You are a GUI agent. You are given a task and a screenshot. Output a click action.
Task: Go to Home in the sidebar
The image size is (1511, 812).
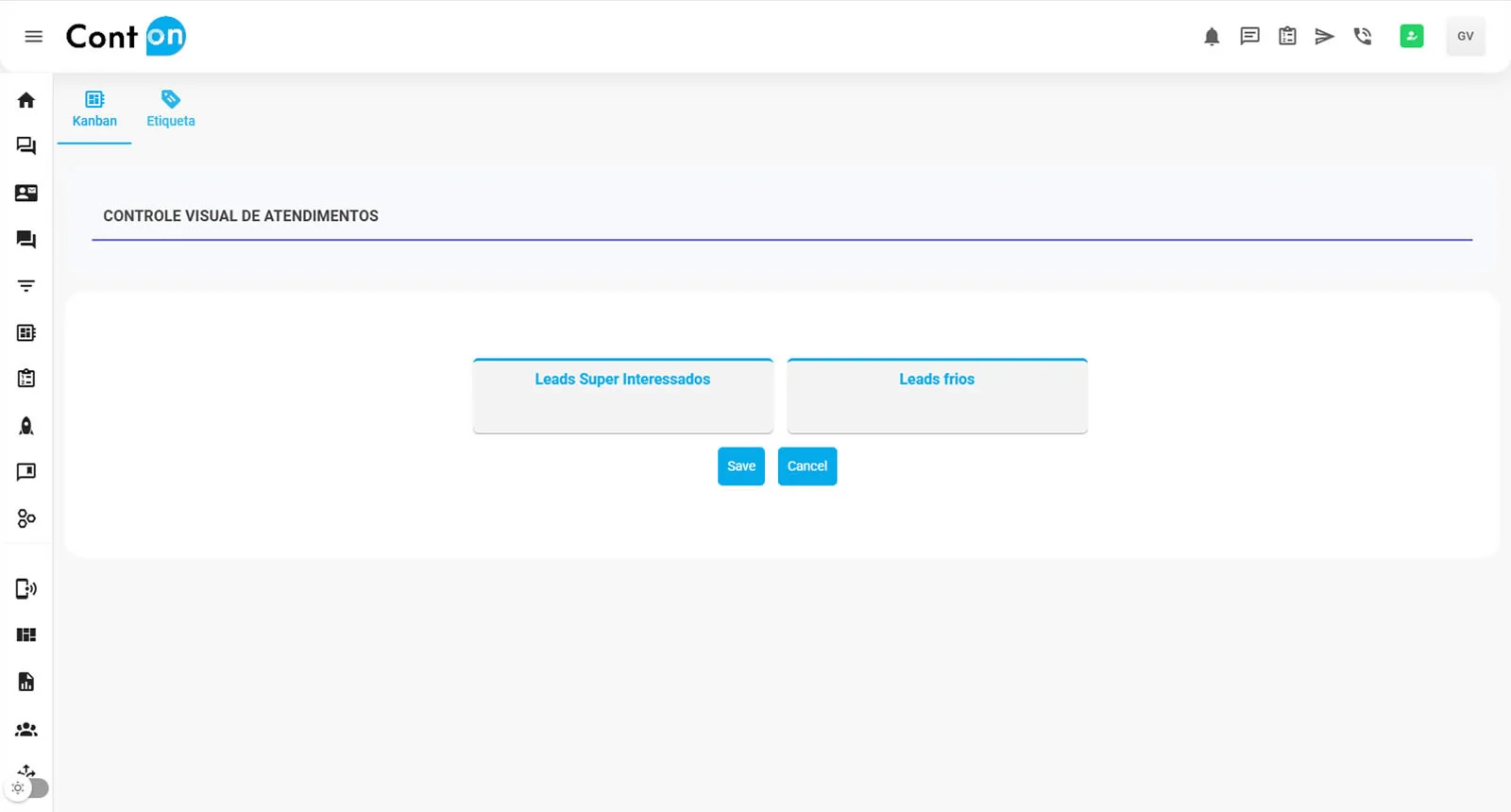26,100
